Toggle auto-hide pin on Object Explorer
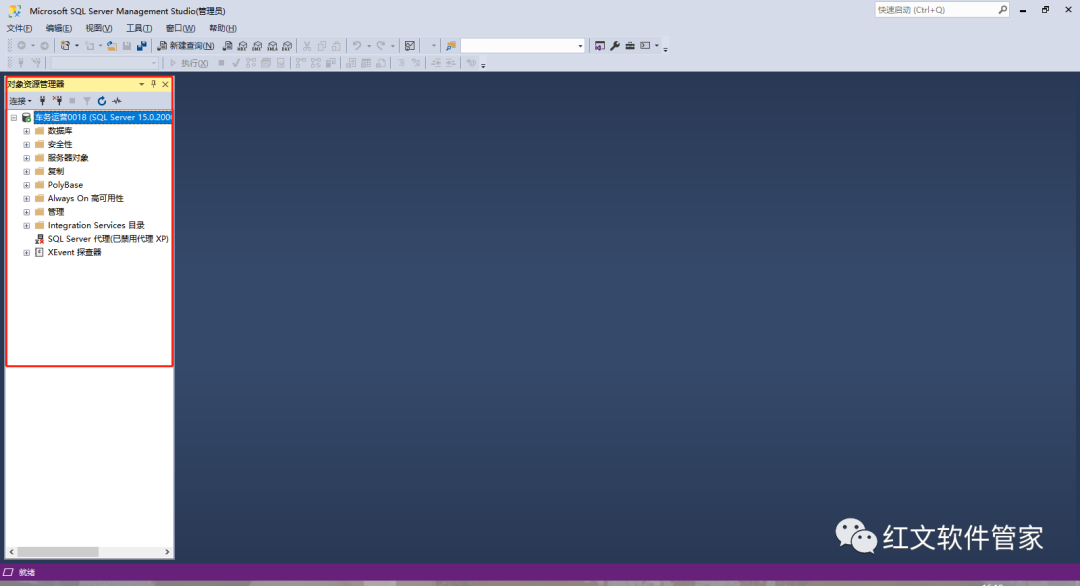 [x=154, y=84]
